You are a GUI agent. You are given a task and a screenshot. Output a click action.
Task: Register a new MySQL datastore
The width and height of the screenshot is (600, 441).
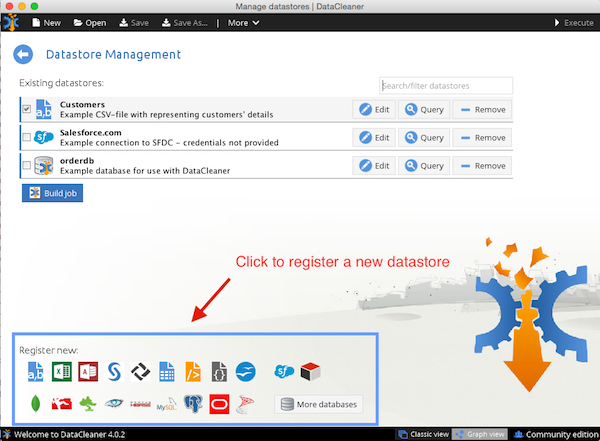[167, 404]
